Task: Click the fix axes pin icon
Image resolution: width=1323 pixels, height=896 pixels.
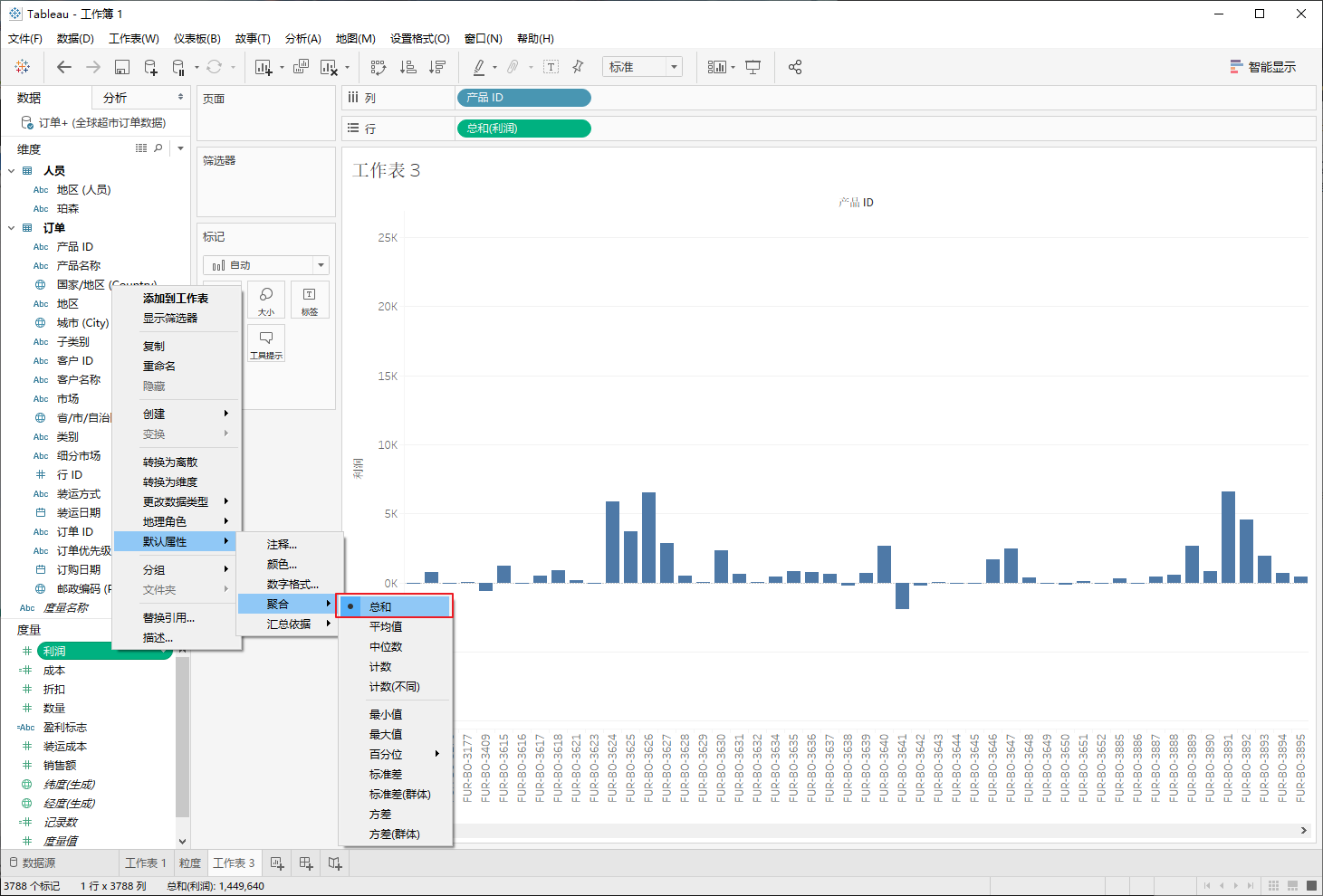Action: coord(578,67)
